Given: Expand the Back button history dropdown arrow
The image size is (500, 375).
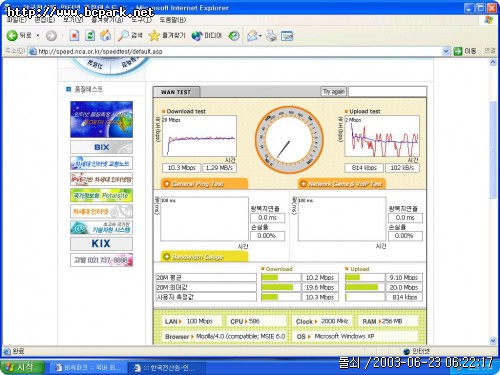Looking at the screenshot, I should click(38, 35).
